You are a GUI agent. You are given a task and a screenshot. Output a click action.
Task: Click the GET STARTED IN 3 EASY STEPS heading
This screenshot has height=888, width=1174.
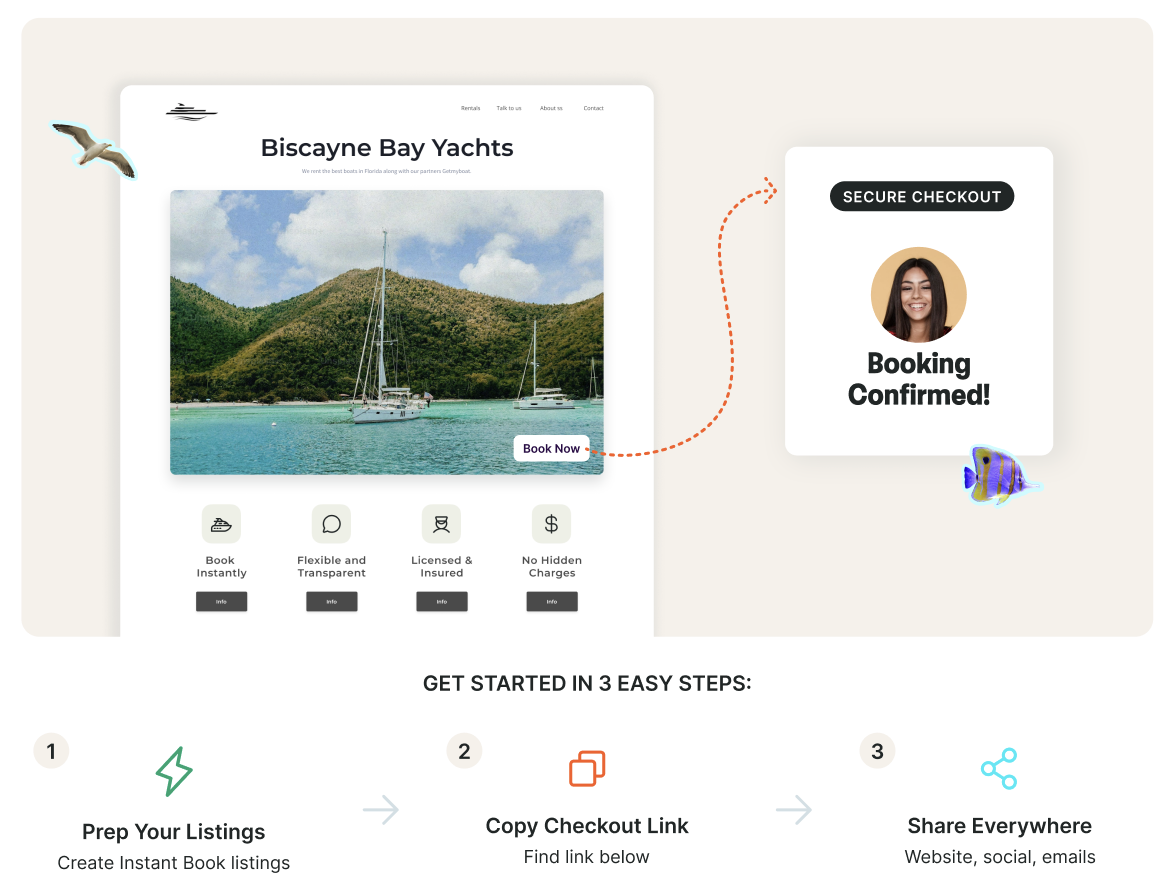pyautogui.click(x=587, y=684)
